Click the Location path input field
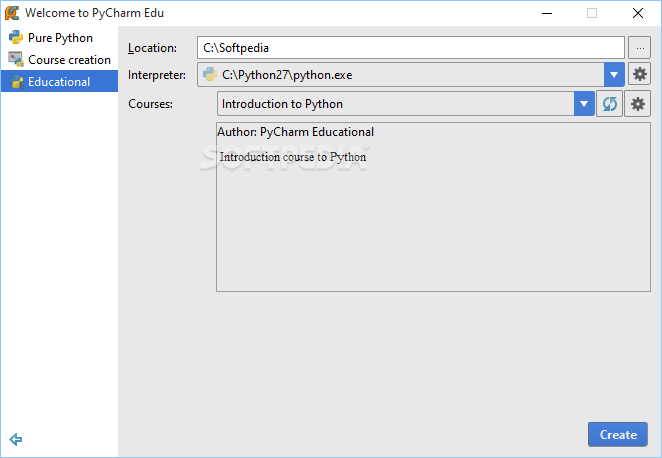This screenshot has width=662, height=458. click(410, 48)
